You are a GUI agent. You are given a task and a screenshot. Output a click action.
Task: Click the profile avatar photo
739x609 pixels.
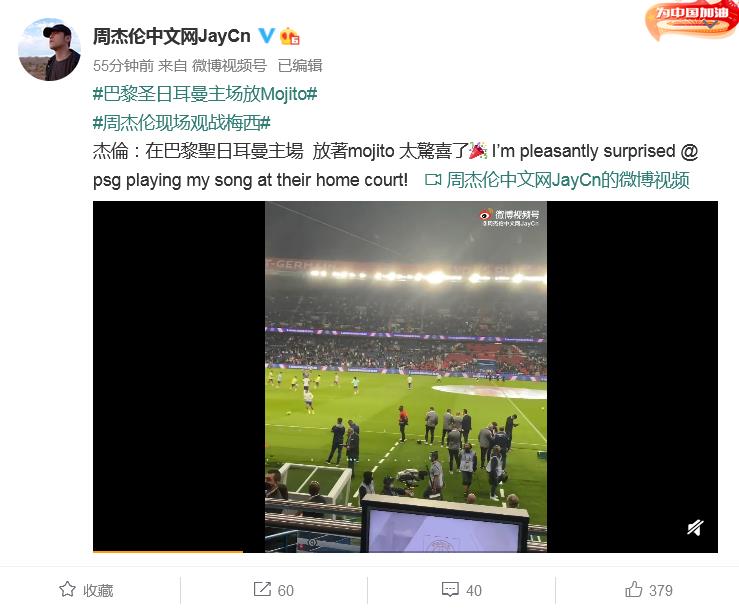tap(49, 49)
